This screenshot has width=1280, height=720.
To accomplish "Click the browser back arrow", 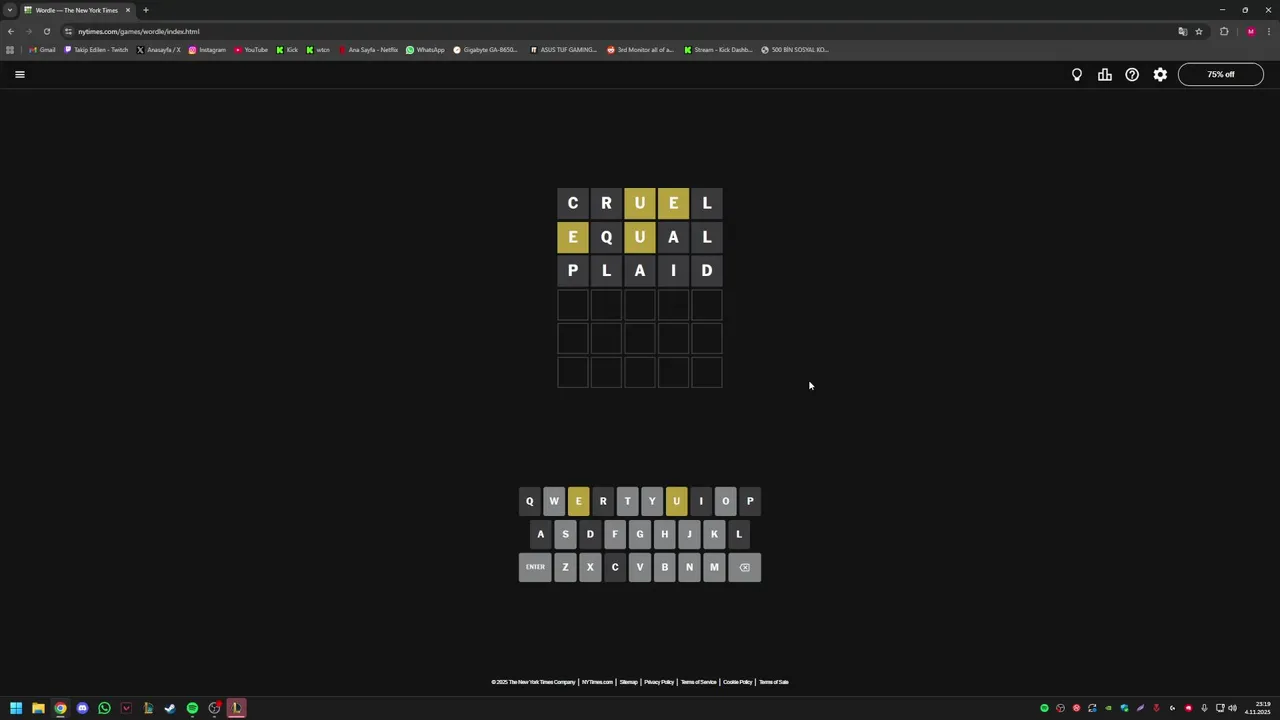I will pyautogui.click(x=11, y=31).
